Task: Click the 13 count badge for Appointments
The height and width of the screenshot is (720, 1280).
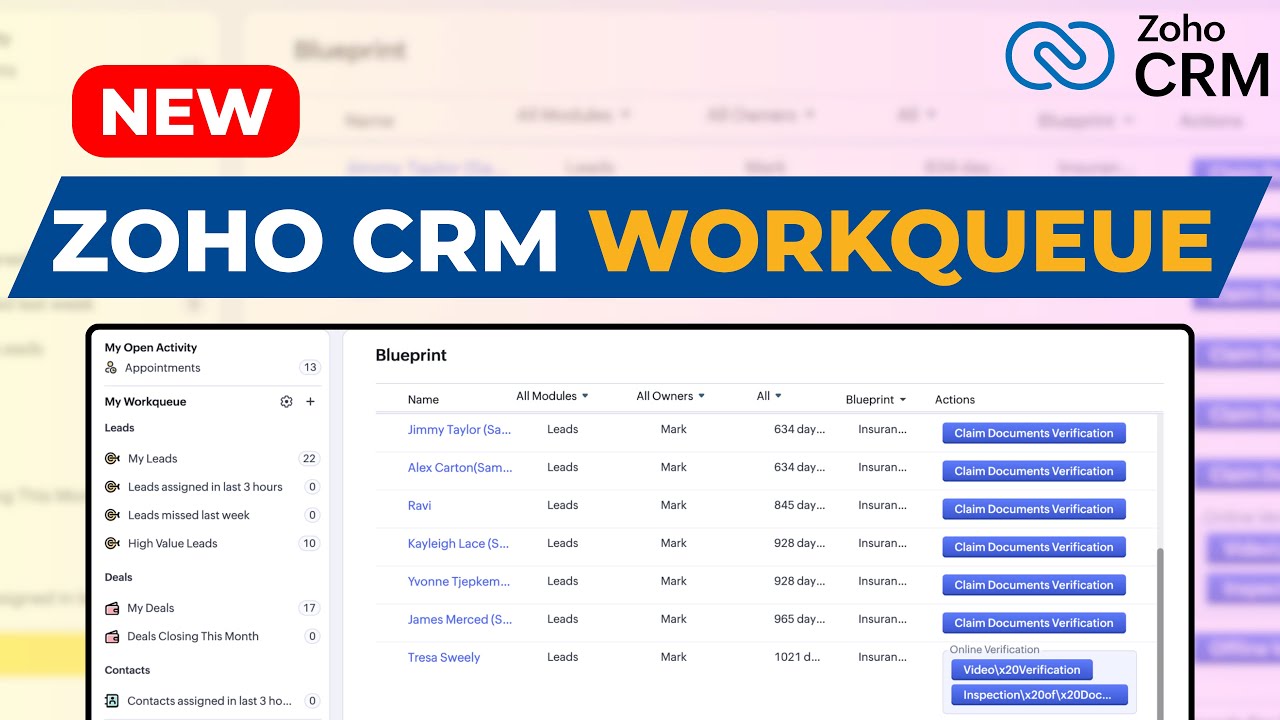Action: (x=310, y=368)
